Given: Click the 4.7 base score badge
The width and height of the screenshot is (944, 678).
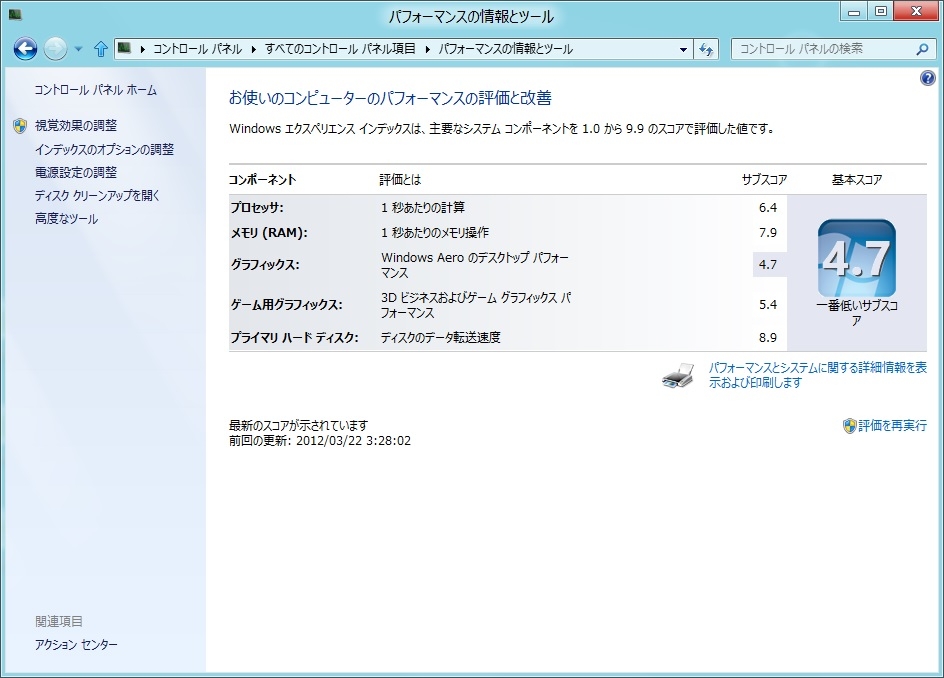Looking at the screenshot, I should coord(857,258).
